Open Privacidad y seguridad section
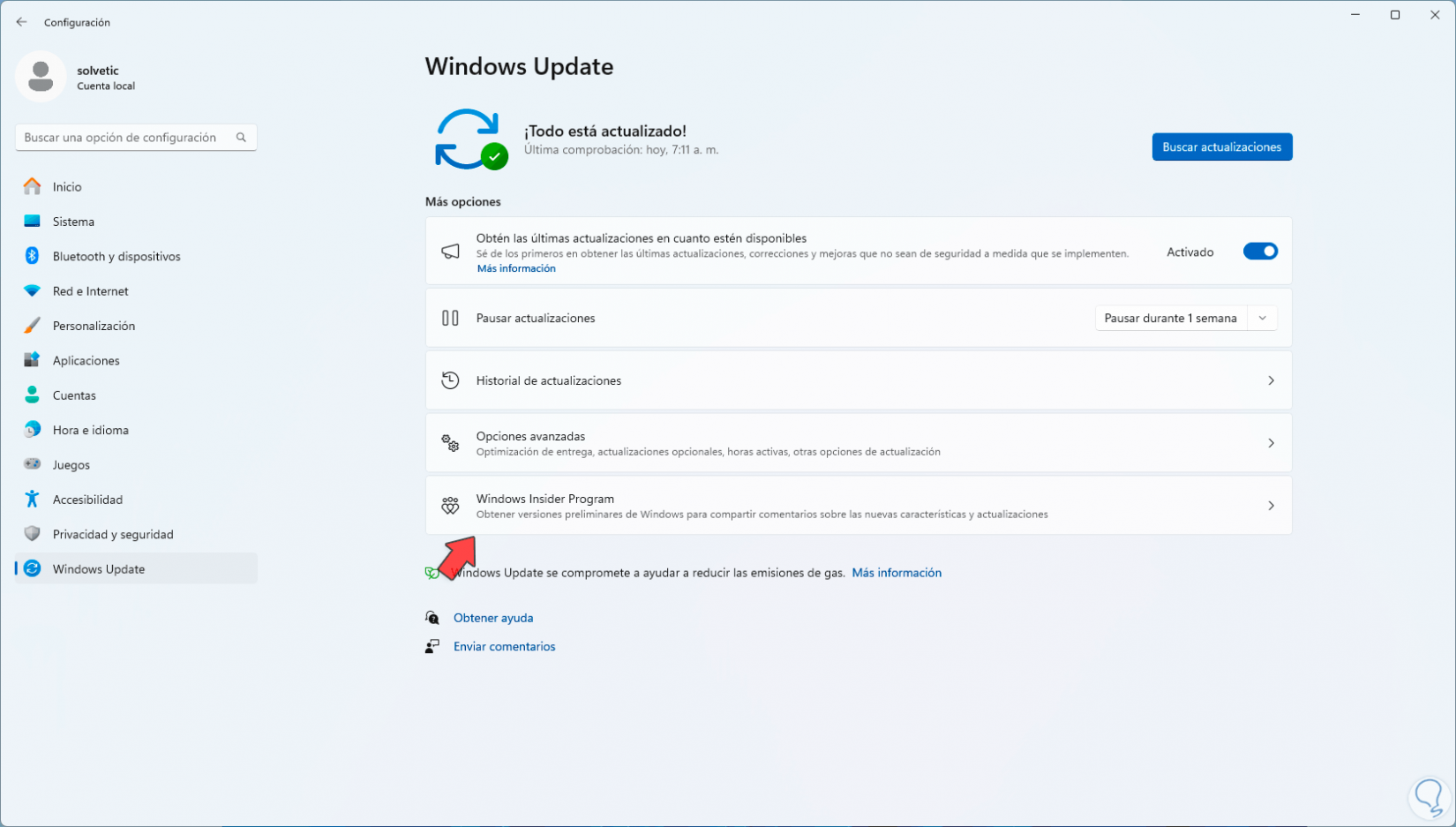Viewport: 1456px width, 827px height. (136, 534)
